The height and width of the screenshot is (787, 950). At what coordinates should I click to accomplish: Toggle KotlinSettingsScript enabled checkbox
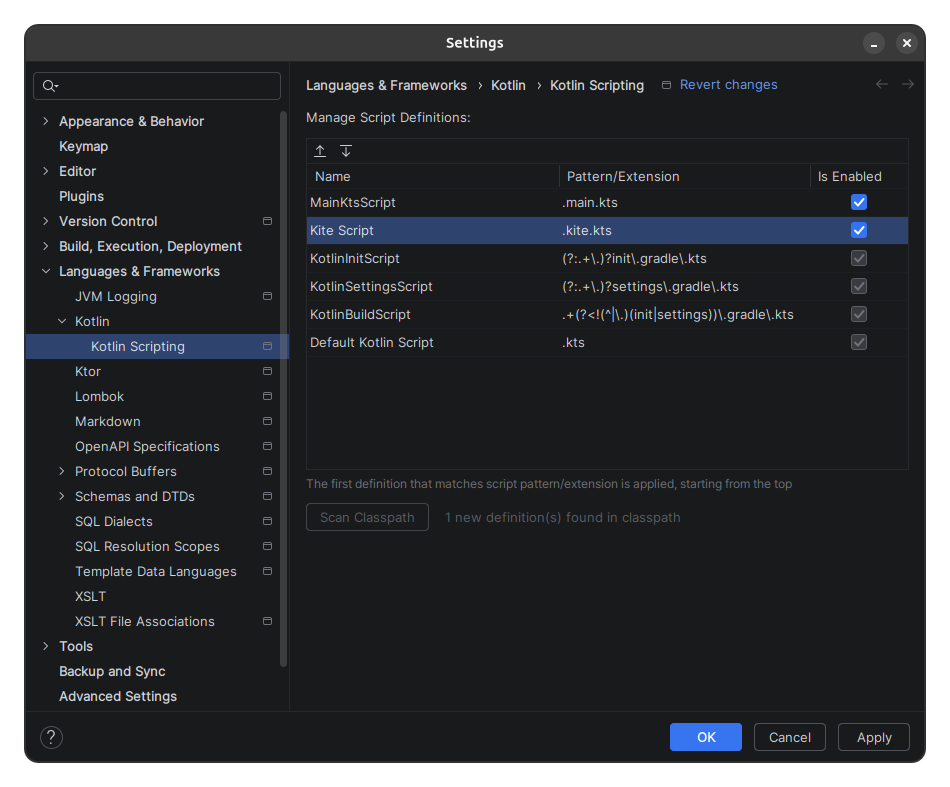tap(859, 286)
